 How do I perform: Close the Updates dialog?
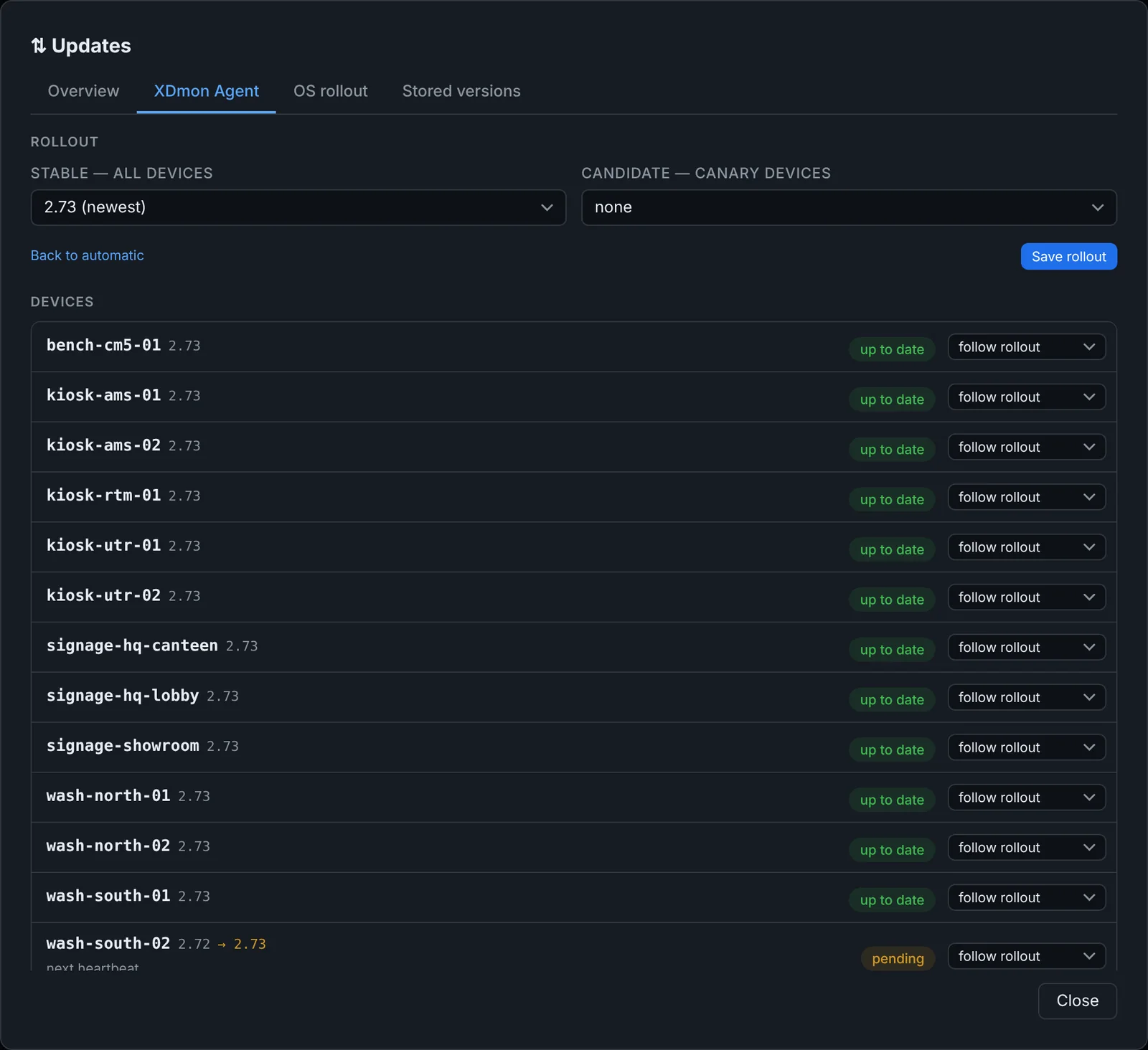click(1077, 1001)
